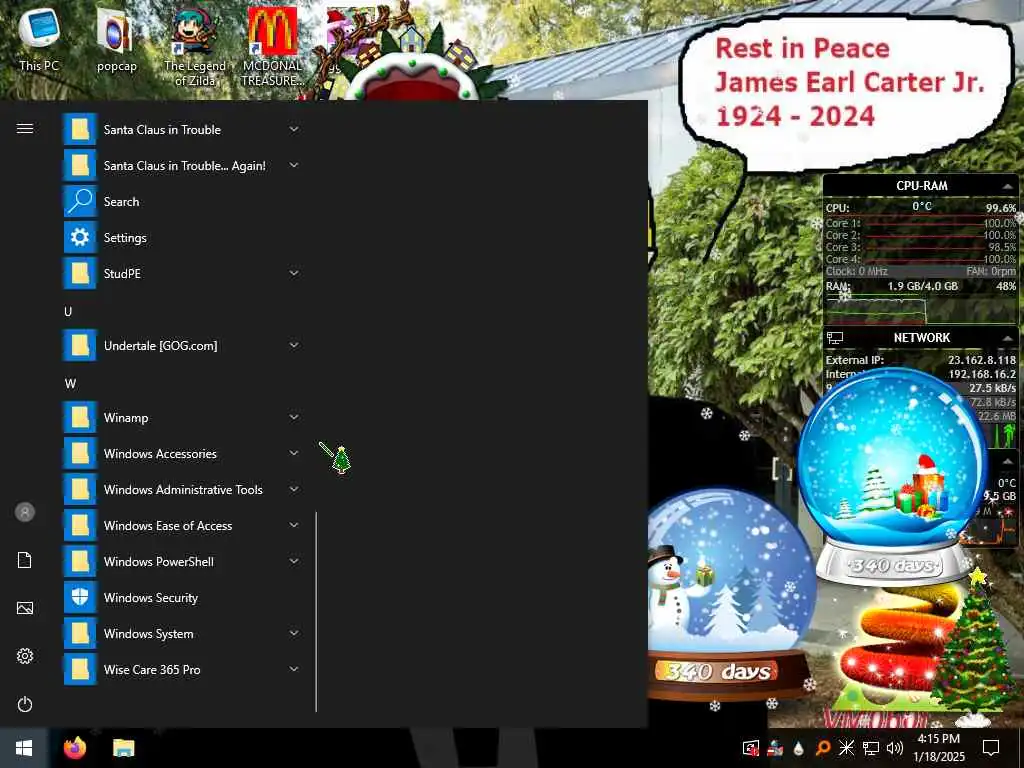The image size is (1024, 768).
Task: Expand the StudPE folder chevron
Action: click(x=294, y=273)
